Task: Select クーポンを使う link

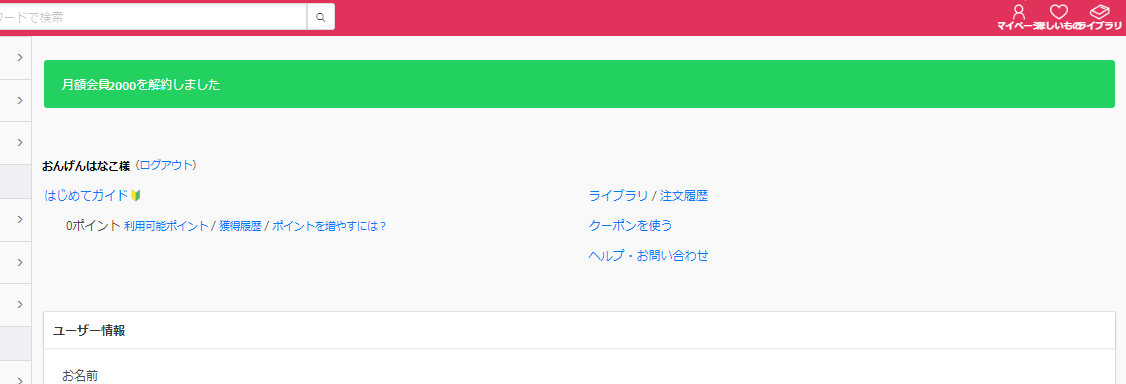Action: click(x=631, y=225)
